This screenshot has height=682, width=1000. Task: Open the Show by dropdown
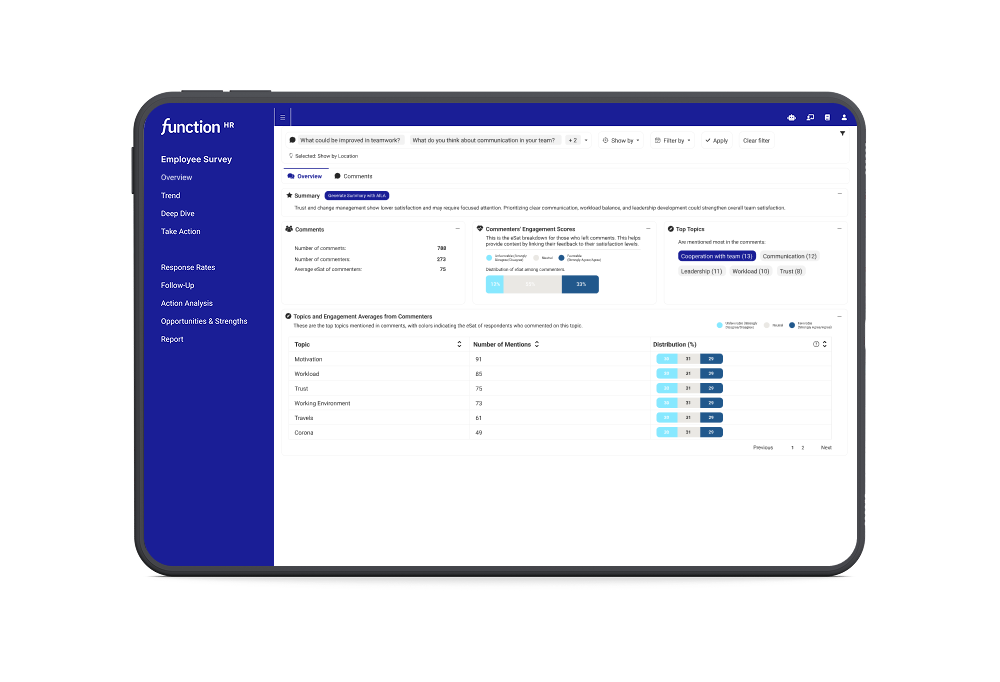click(x=621, y=140)
